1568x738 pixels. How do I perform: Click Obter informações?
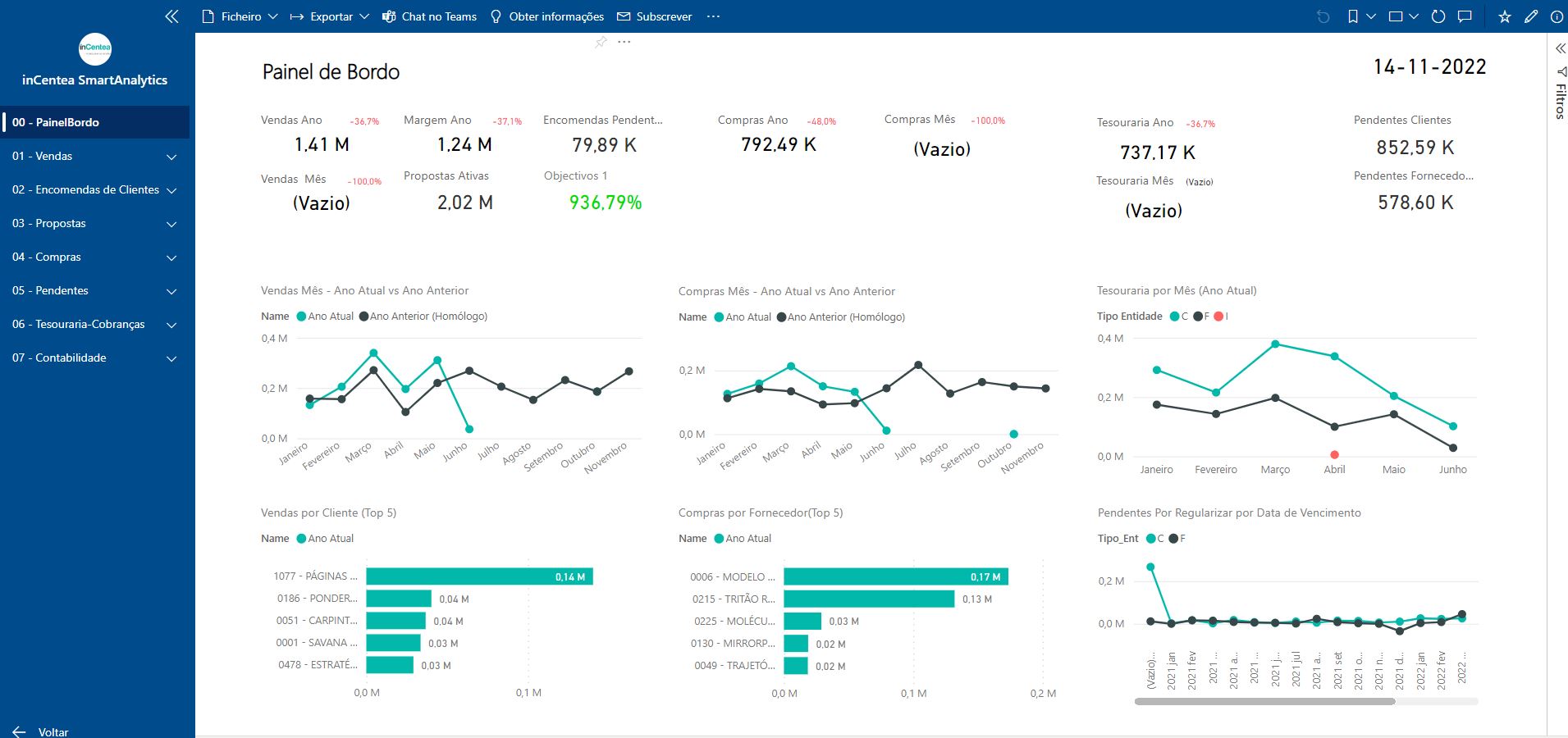pos(547,16)
